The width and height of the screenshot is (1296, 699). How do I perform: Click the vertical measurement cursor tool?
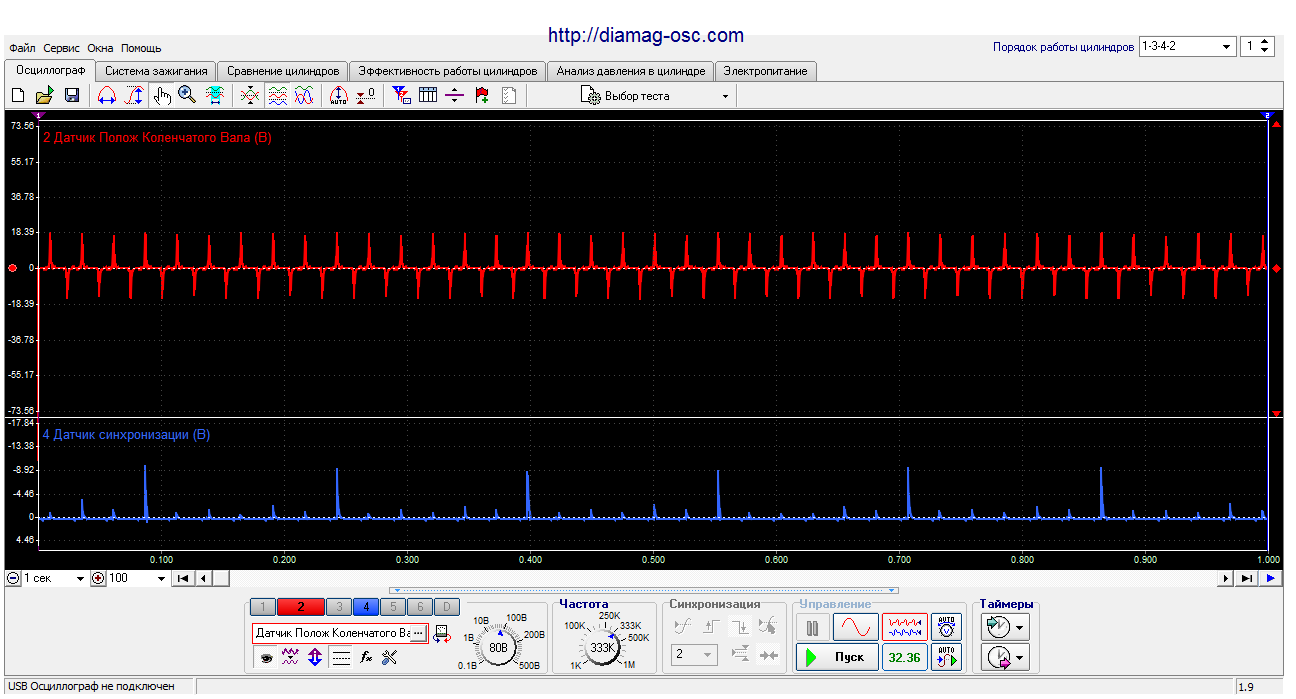pos(135,96)
